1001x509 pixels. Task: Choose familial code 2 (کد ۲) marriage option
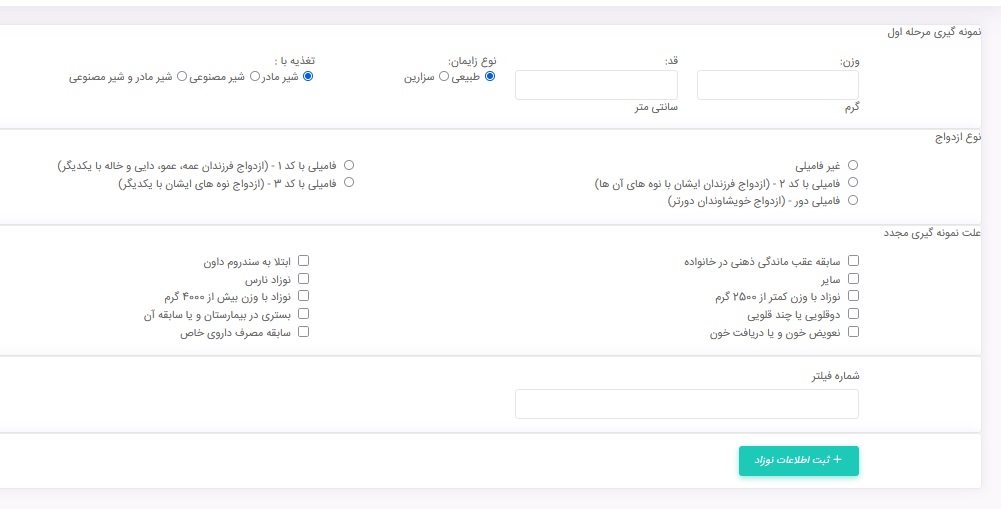(x=853, y=183)
